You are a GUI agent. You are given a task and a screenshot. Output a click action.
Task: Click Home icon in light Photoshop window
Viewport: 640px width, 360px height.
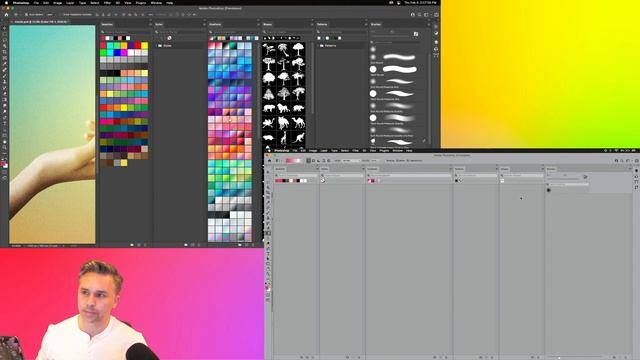(x=269, y=160)
